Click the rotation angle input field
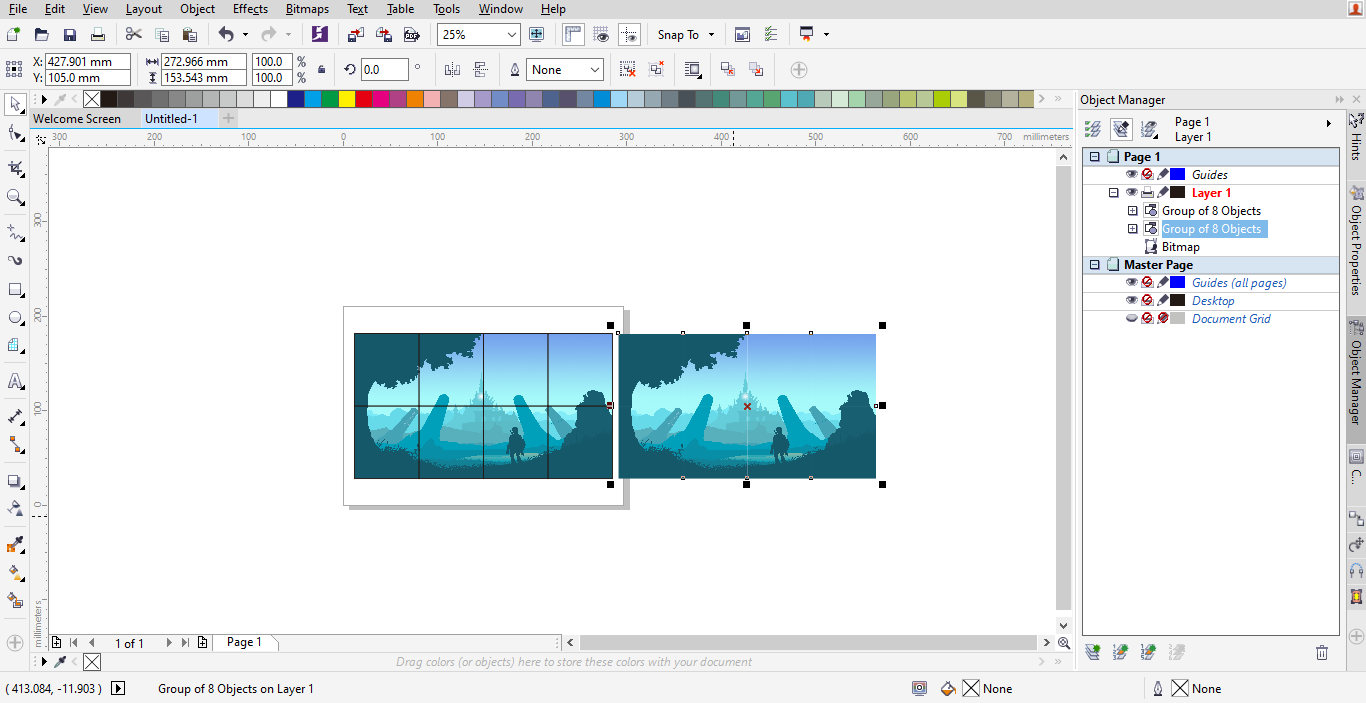Image resolution: width=1366 pixels, height=703 pixels. pyautogui.click(x=385, y=70)
